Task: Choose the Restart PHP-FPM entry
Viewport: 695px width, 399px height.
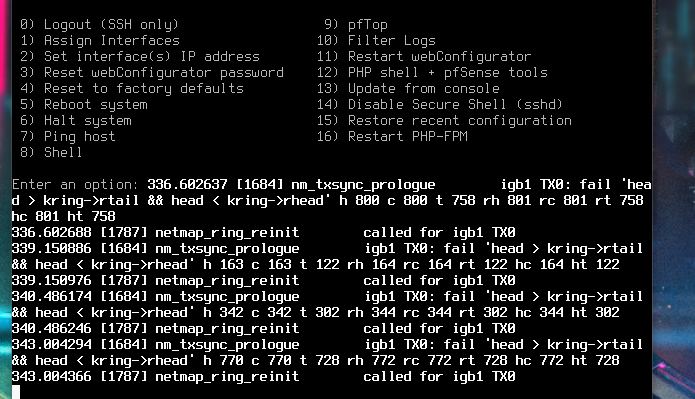Action: coord(392,137)
